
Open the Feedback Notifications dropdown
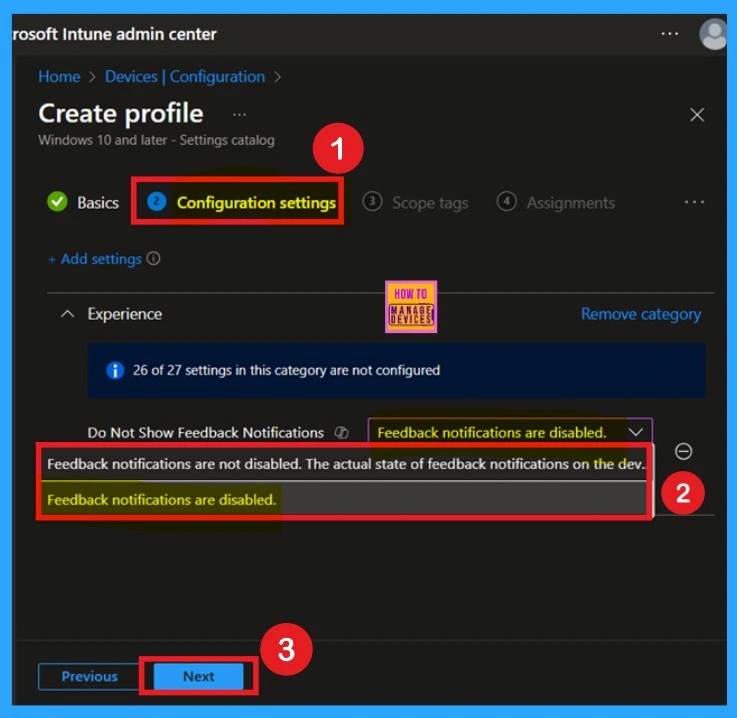[510, 432]
